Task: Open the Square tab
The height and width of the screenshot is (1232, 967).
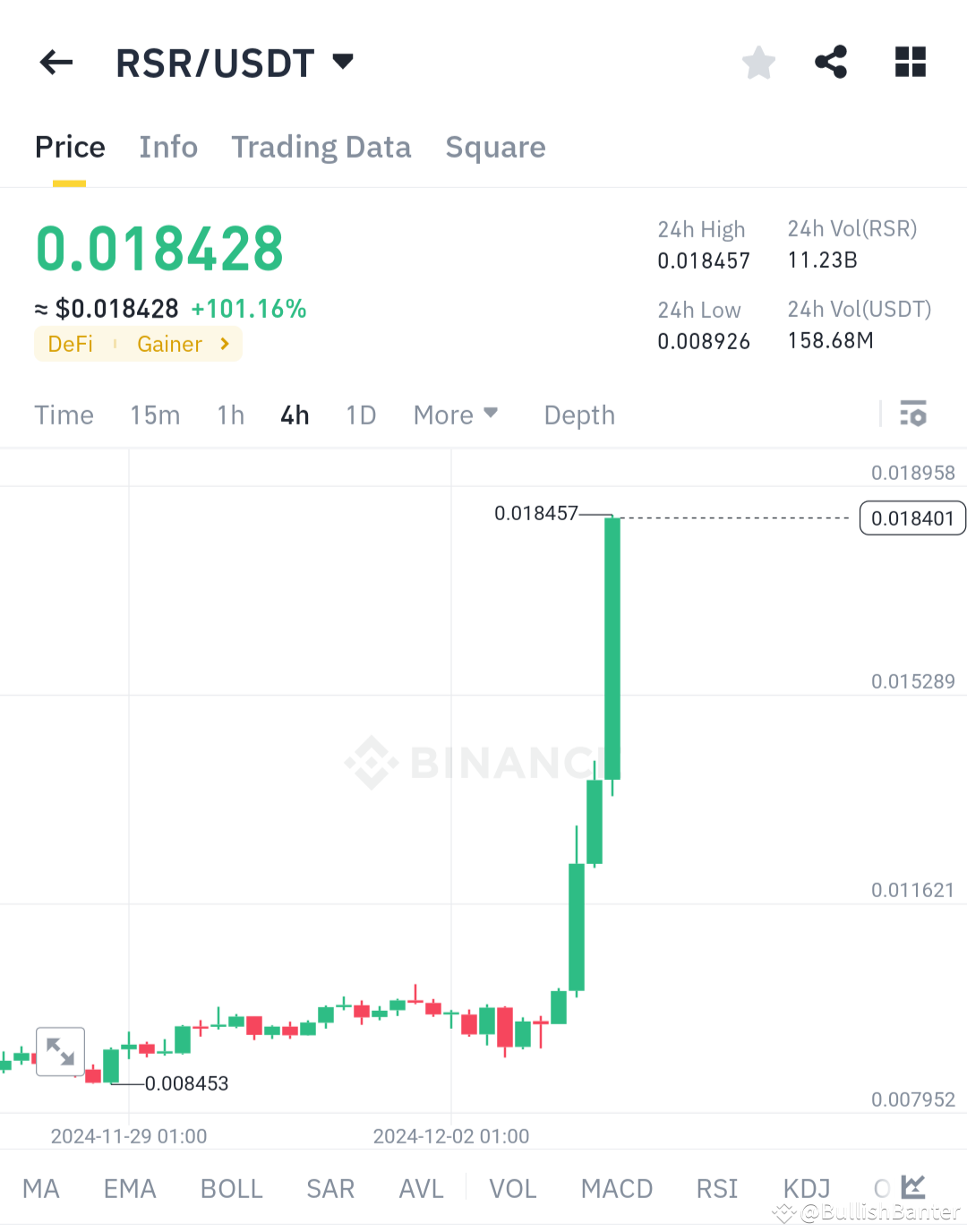Action: (495, 146)
